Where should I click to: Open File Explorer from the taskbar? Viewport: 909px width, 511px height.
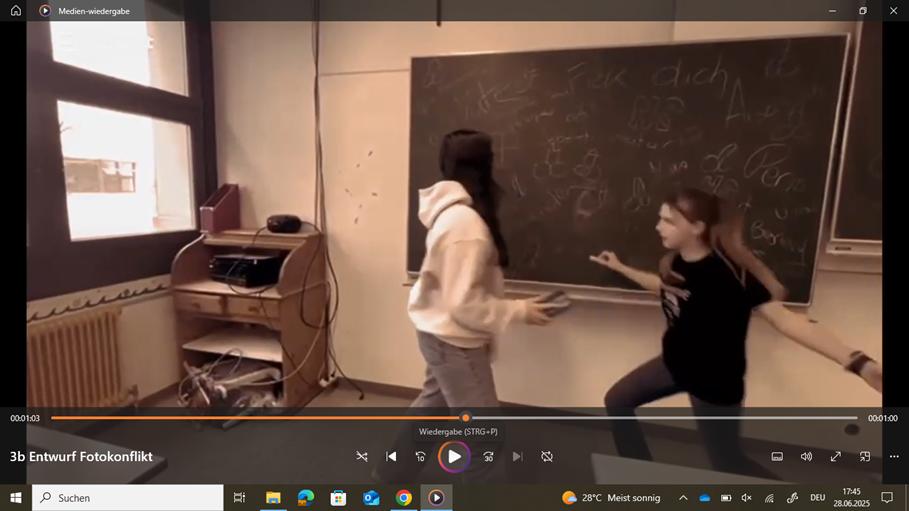click(273, 497)
